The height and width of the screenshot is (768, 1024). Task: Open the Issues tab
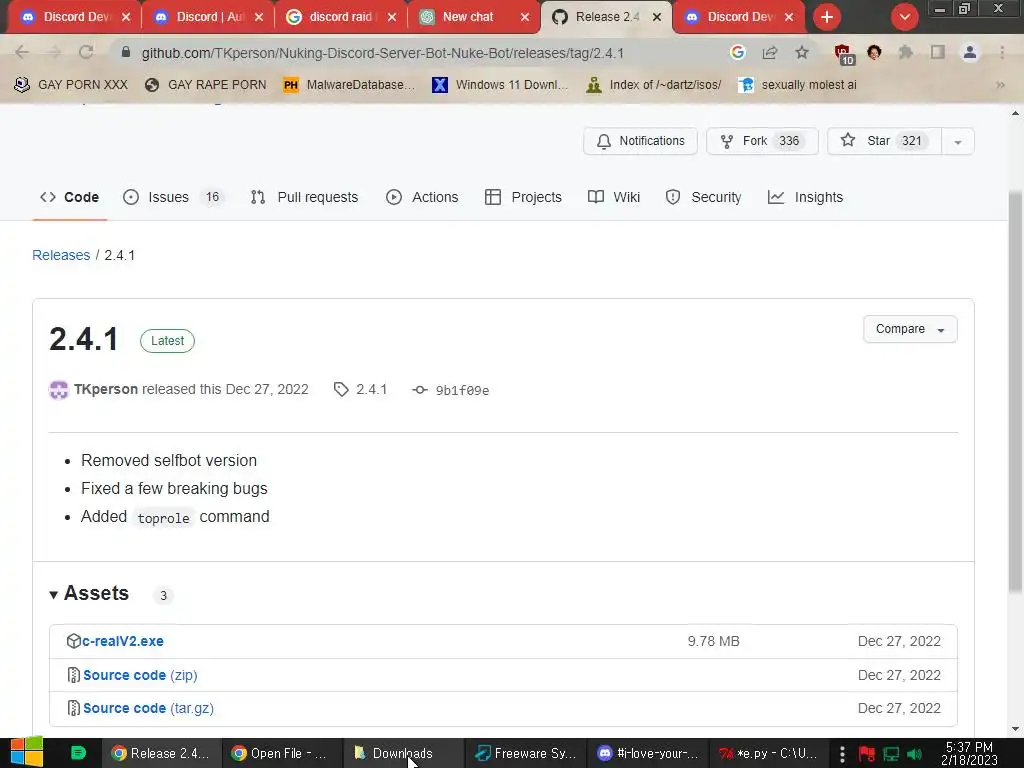click(174, 197)
